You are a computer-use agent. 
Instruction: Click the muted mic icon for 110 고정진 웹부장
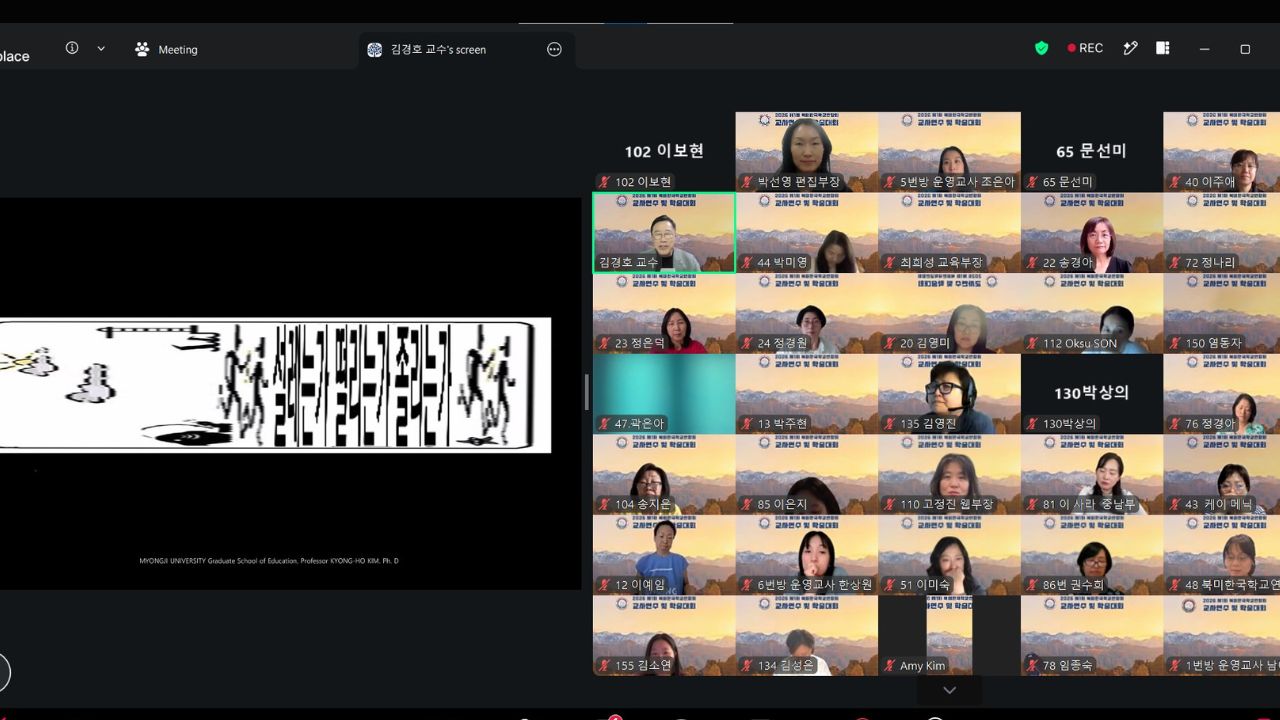(x=889, y=505)
